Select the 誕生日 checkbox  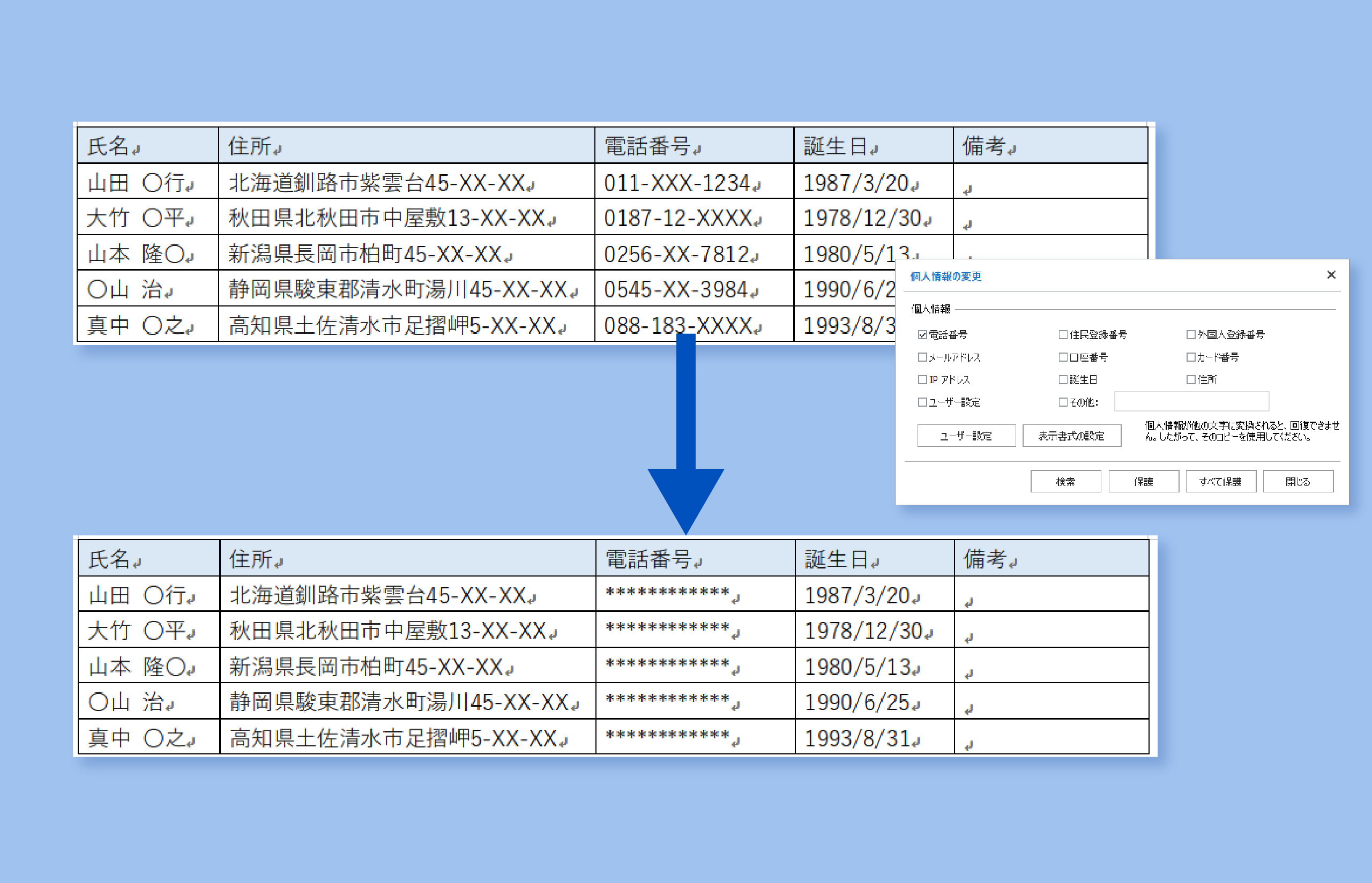click(x=1063, y=379)
